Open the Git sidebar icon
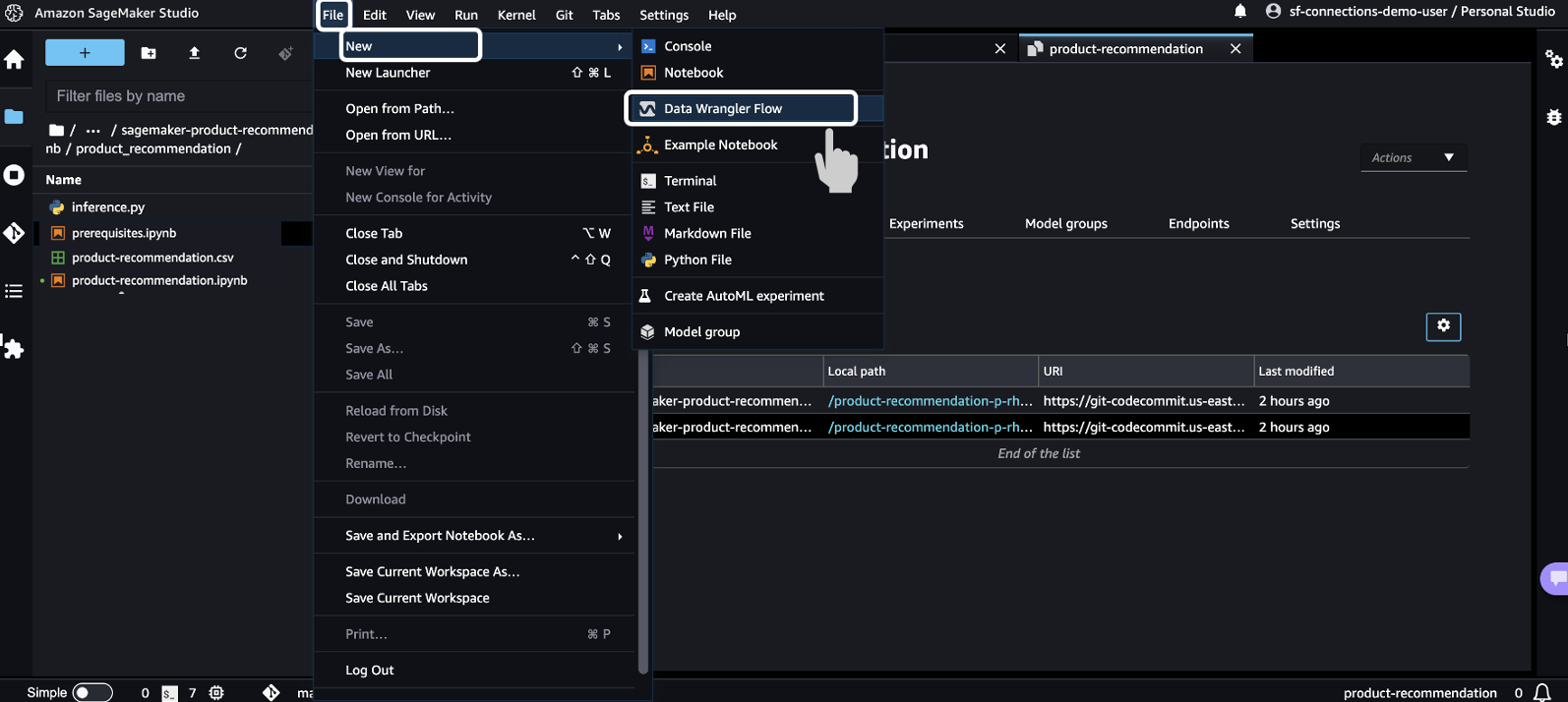The width and height of the screenshot is (1568, 702). click(14, 233)
